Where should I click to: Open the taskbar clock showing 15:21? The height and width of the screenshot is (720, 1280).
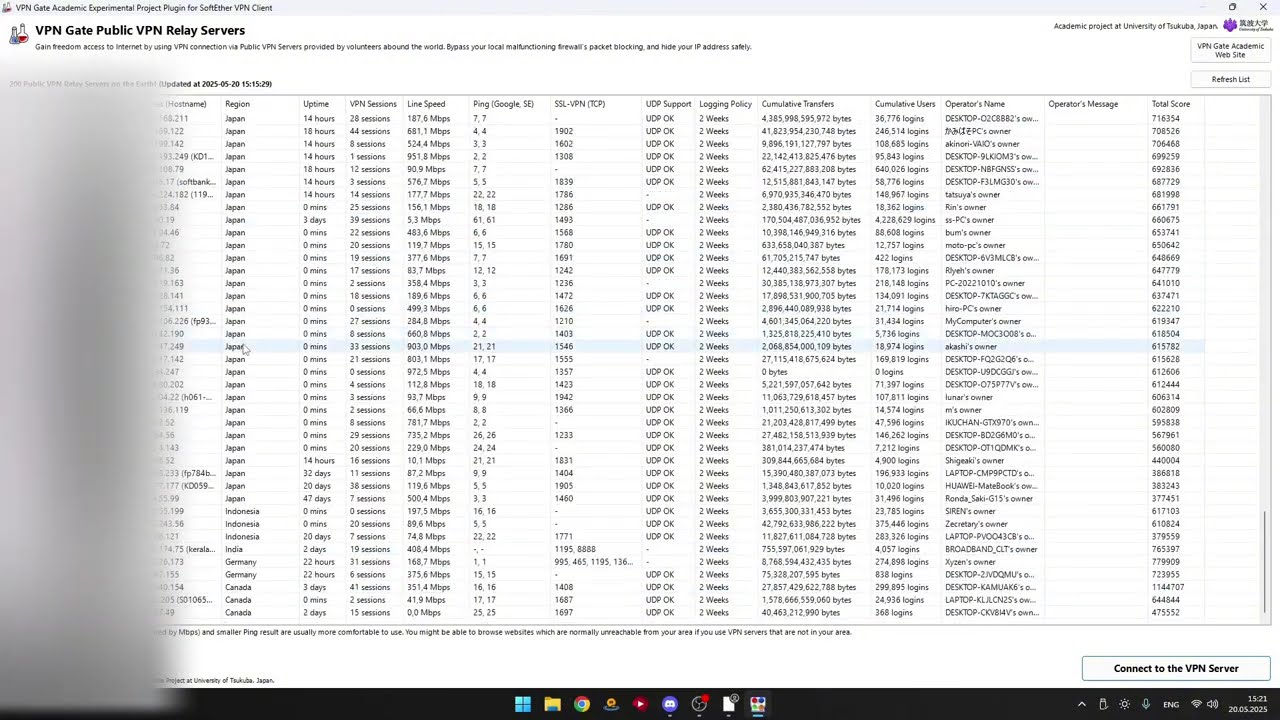tap(1248, 704)
